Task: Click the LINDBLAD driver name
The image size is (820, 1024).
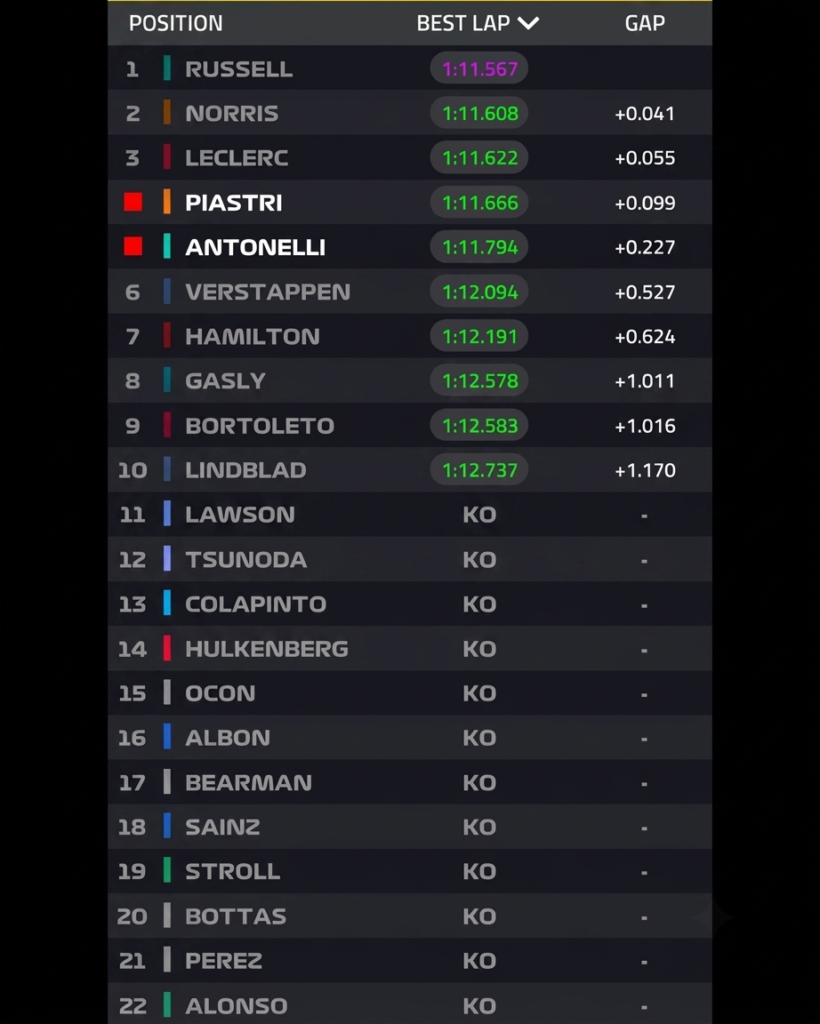Action: (245, 470)
